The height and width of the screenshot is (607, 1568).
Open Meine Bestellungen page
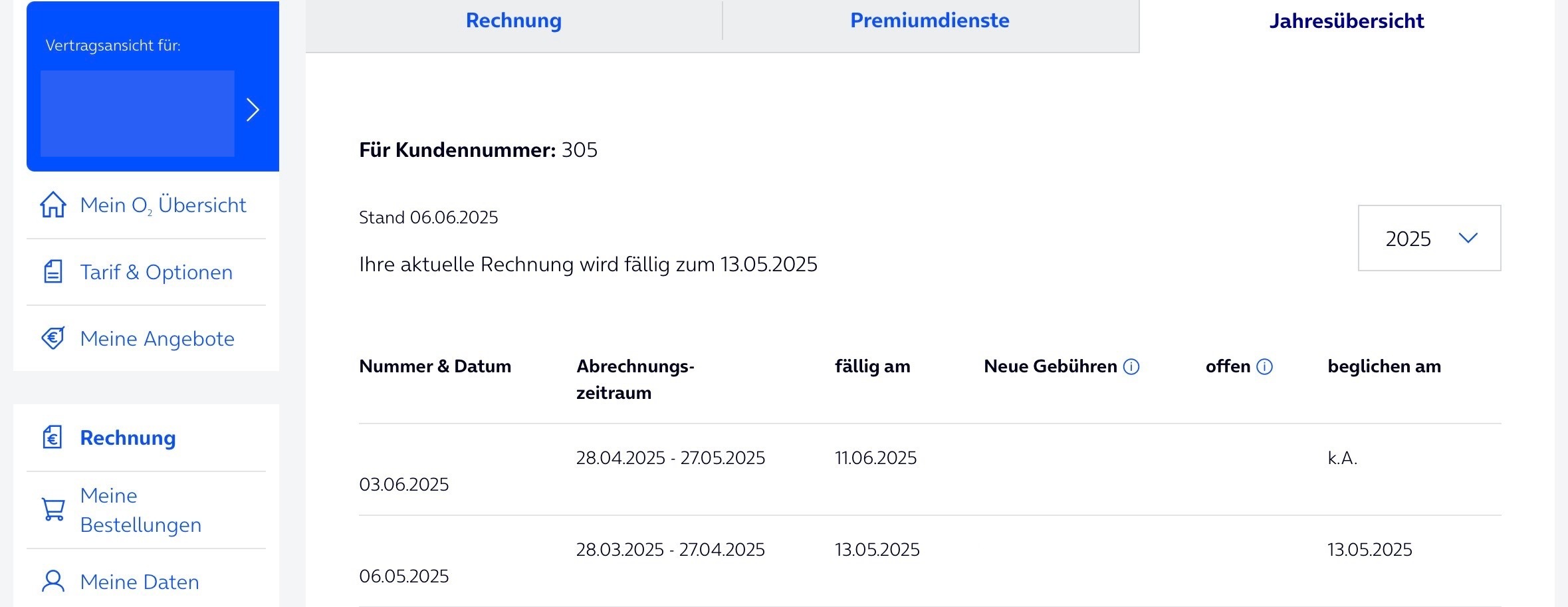tap(140, 510)
